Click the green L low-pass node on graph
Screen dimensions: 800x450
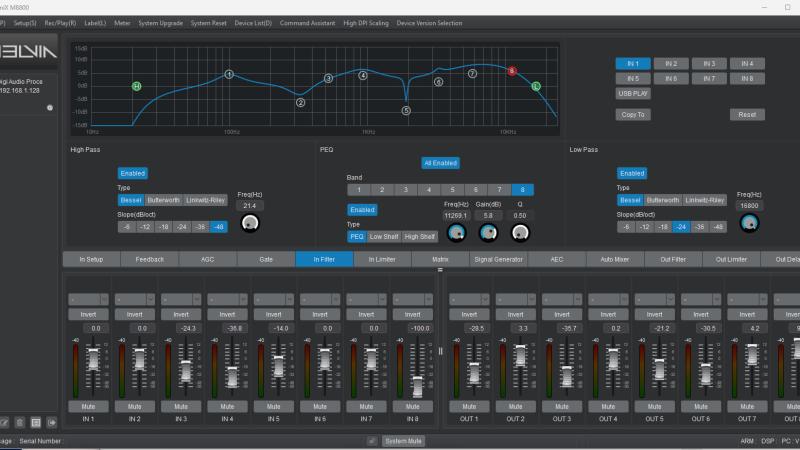536,86
